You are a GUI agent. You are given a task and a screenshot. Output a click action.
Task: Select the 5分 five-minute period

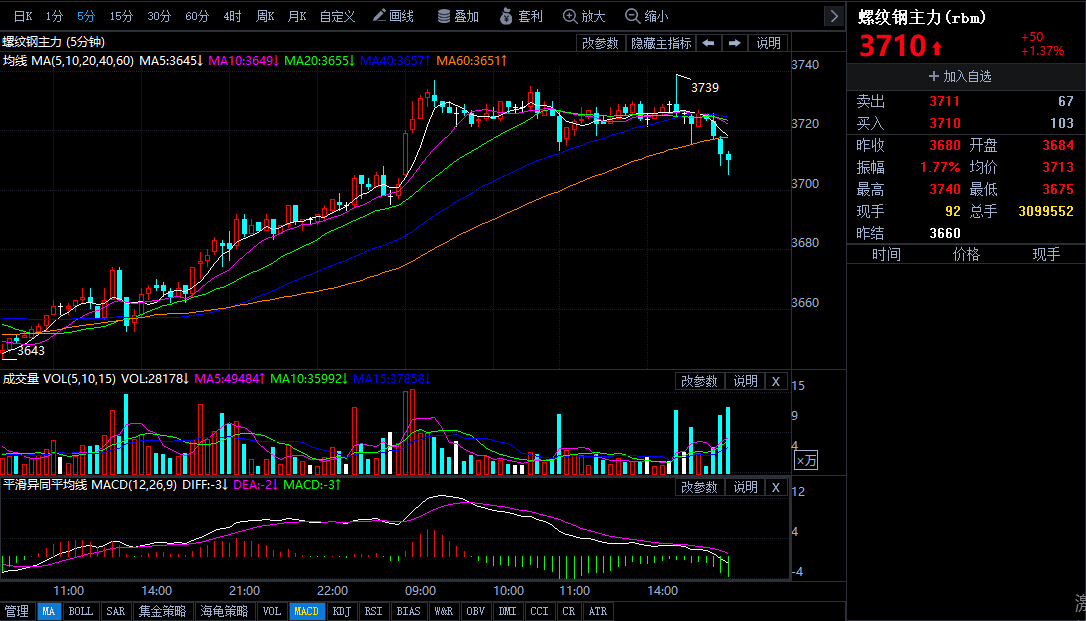[x=86, y=16]
